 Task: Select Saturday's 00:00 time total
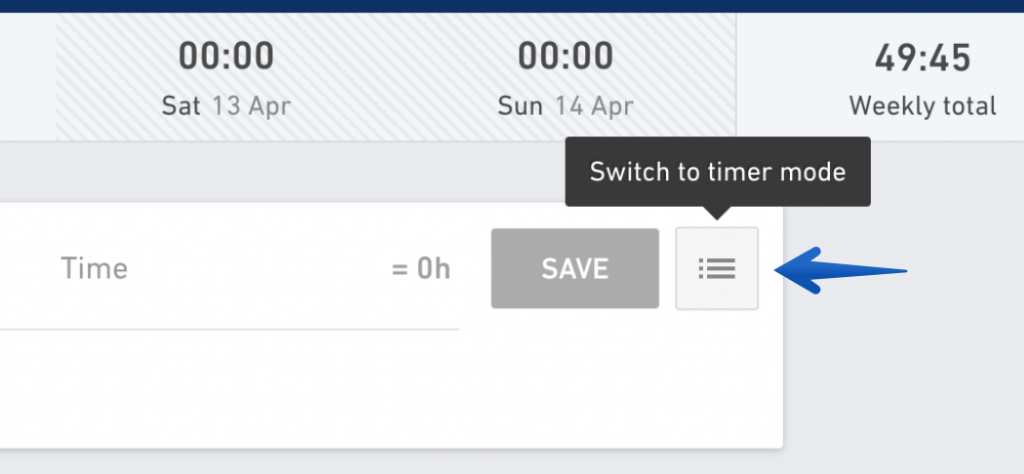tap(226, 56)
